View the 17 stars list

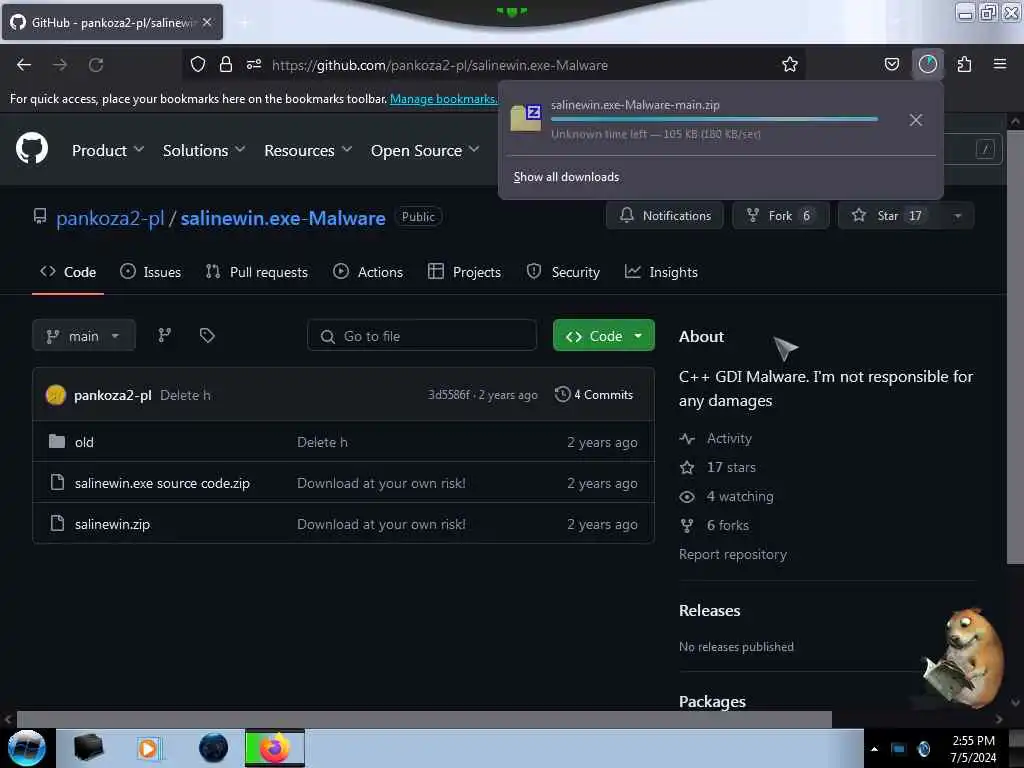click(x=731, y=467)
